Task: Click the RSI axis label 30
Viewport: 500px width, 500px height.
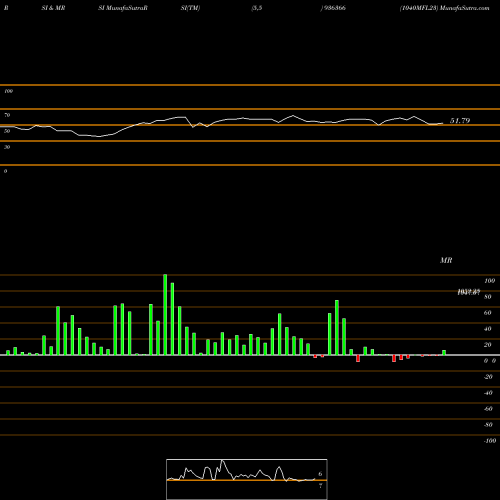Action: tap(7, 147)
